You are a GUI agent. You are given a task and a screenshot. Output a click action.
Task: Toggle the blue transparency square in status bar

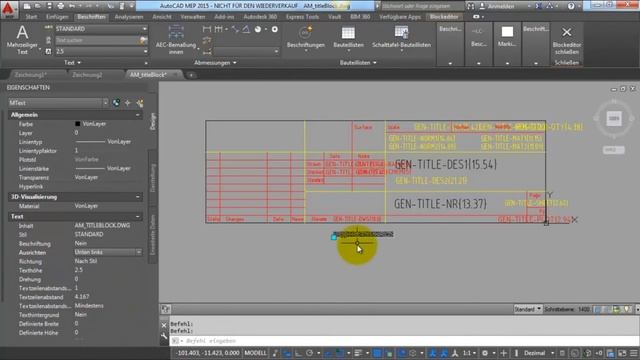pyautogui.click(x=377, y=353)
